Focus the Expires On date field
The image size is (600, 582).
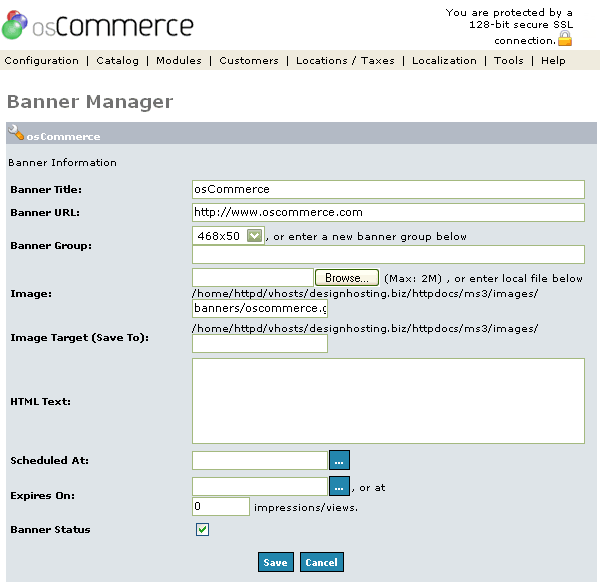tap(260, 486)
